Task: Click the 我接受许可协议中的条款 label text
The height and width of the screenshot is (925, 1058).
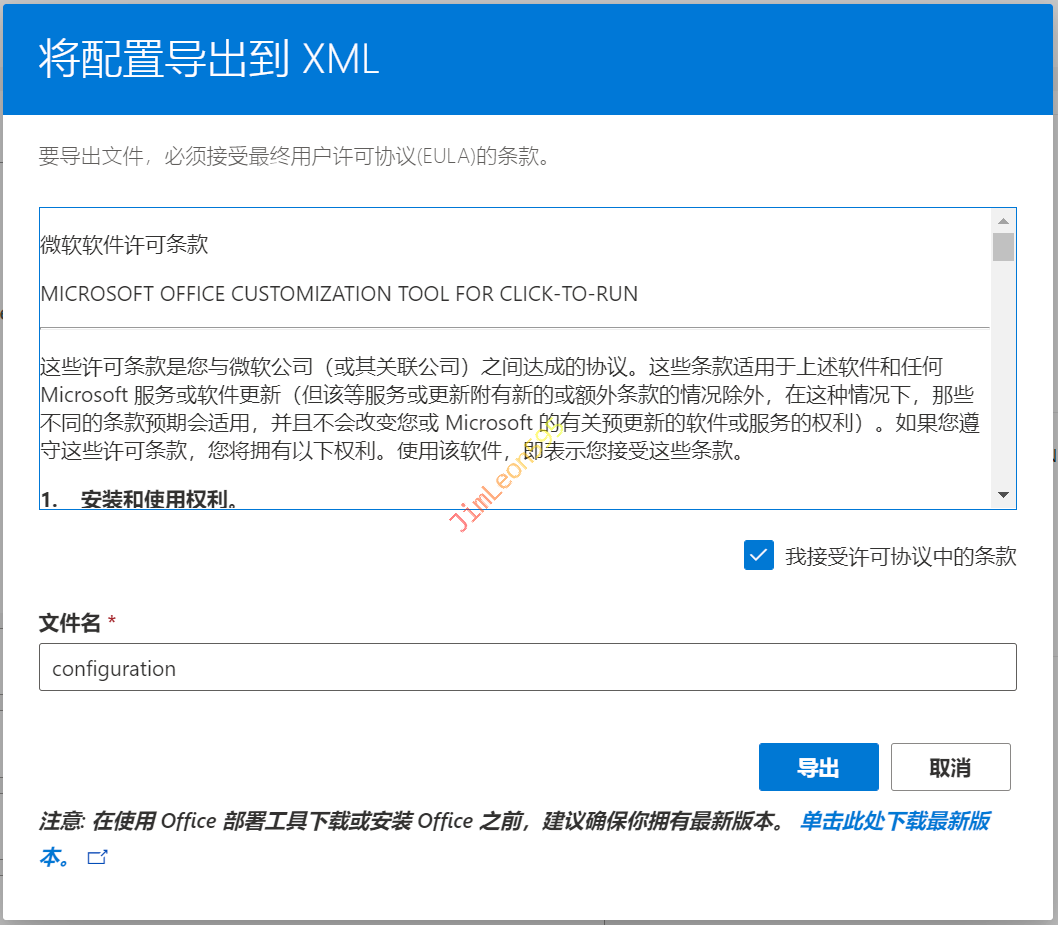Action: tap(900, 557)
